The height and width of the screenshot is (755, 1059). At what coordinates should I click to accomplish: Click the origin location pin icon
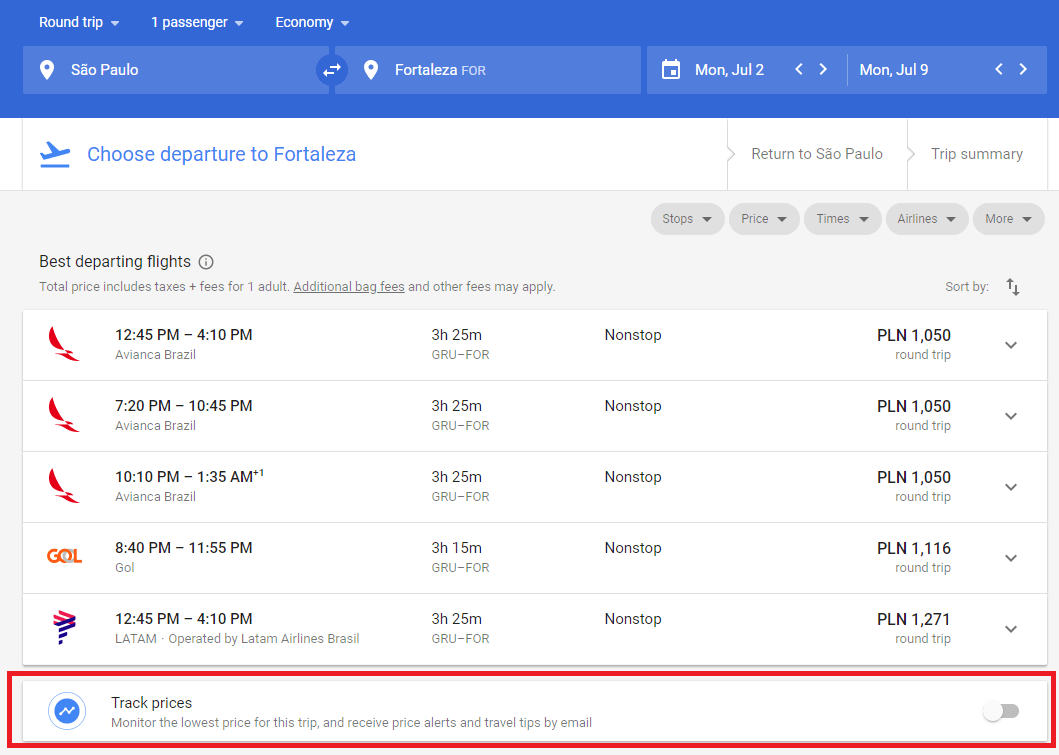click(47, 70)
